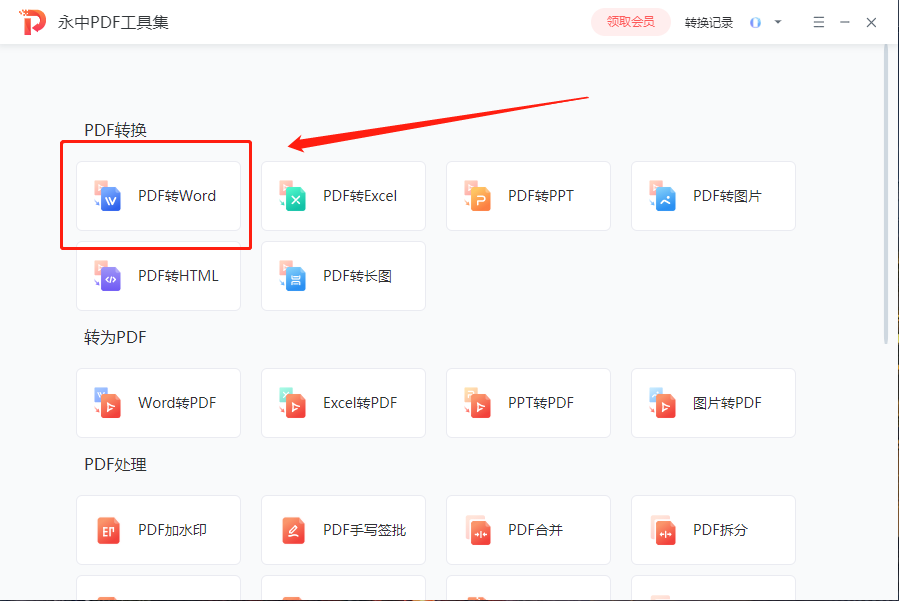Image resolution: width=899 pixels, height=601 pixels.
Task: Click the 图片转PDF label text
Action: coord(727,403)
